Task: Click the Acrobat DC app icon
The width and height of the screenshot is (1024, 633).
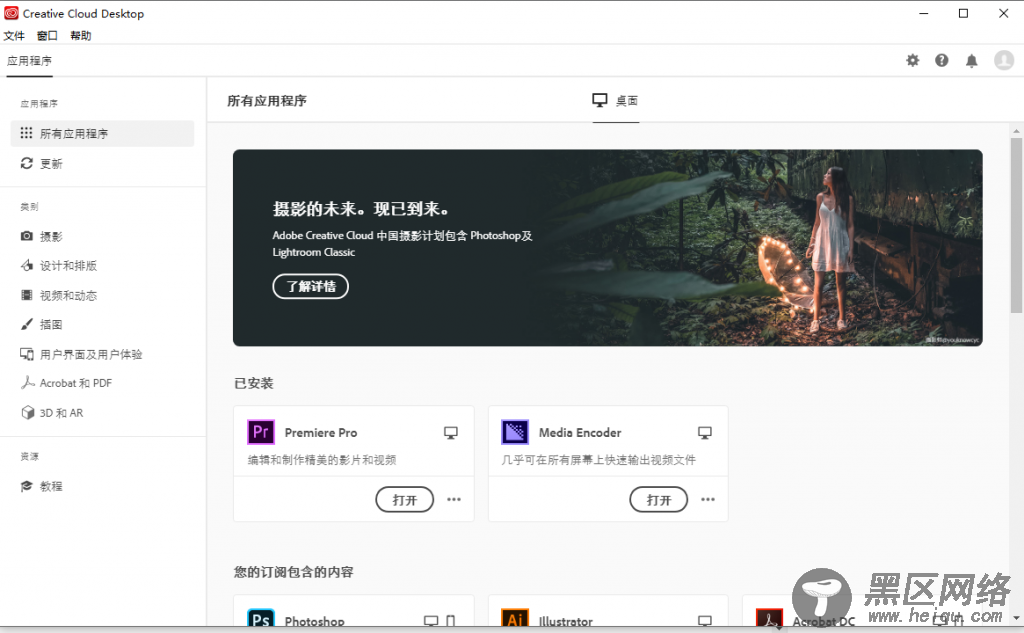Action: [x=769, y=618]
